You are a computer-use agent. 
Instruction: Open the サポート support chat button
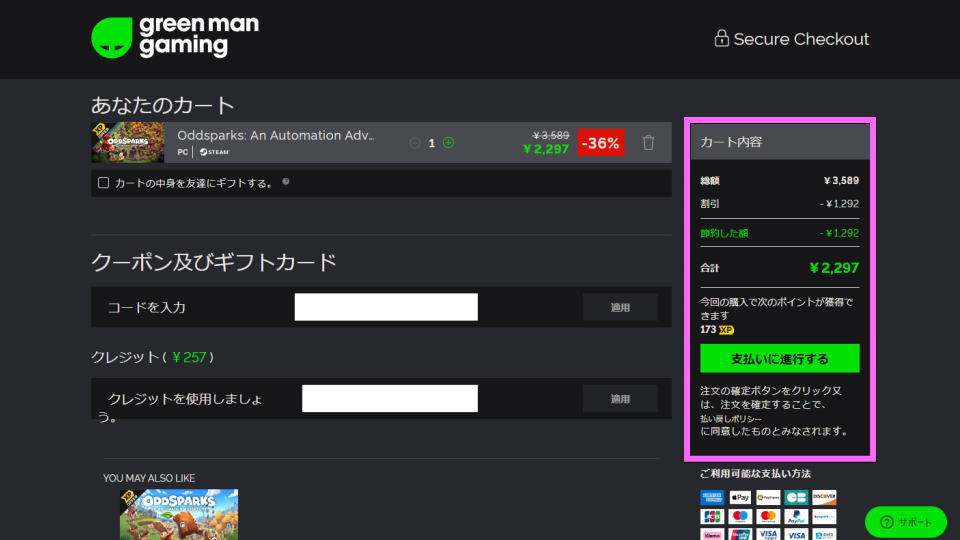tap(906, 522)
